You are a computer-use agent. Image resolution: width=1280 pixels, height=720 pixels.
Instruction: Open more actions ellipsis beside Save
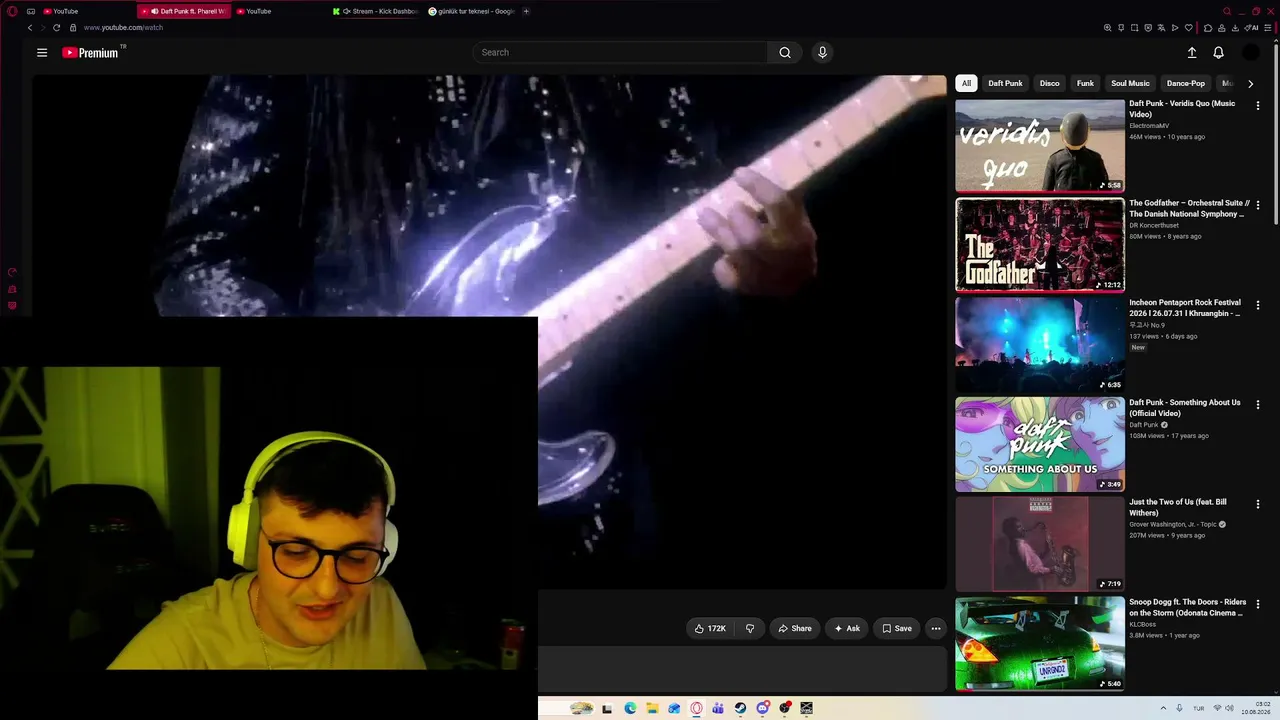coord(935,628)
